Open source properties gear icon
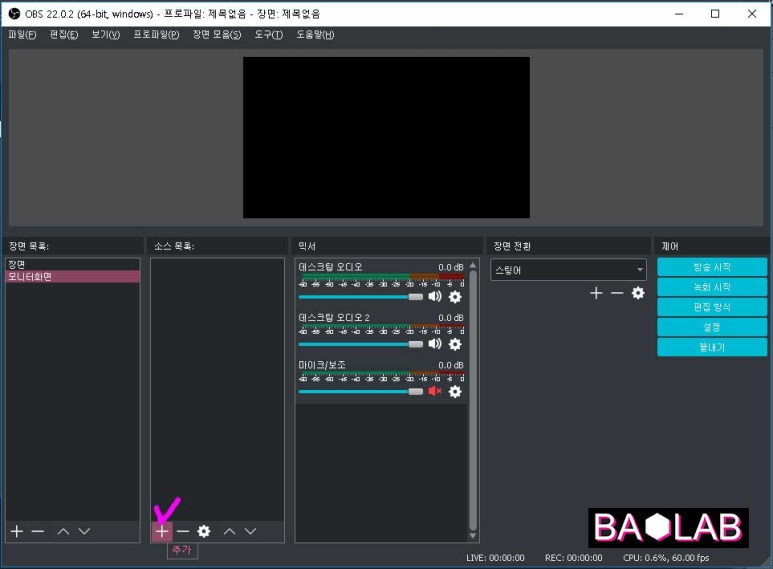 [x=204, y=532]
